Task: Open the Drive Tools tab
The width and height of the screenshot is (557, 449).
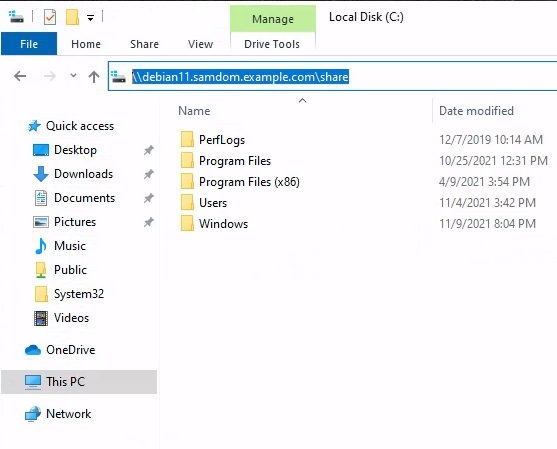Action: pyautogui.click(x=272, y=44)
